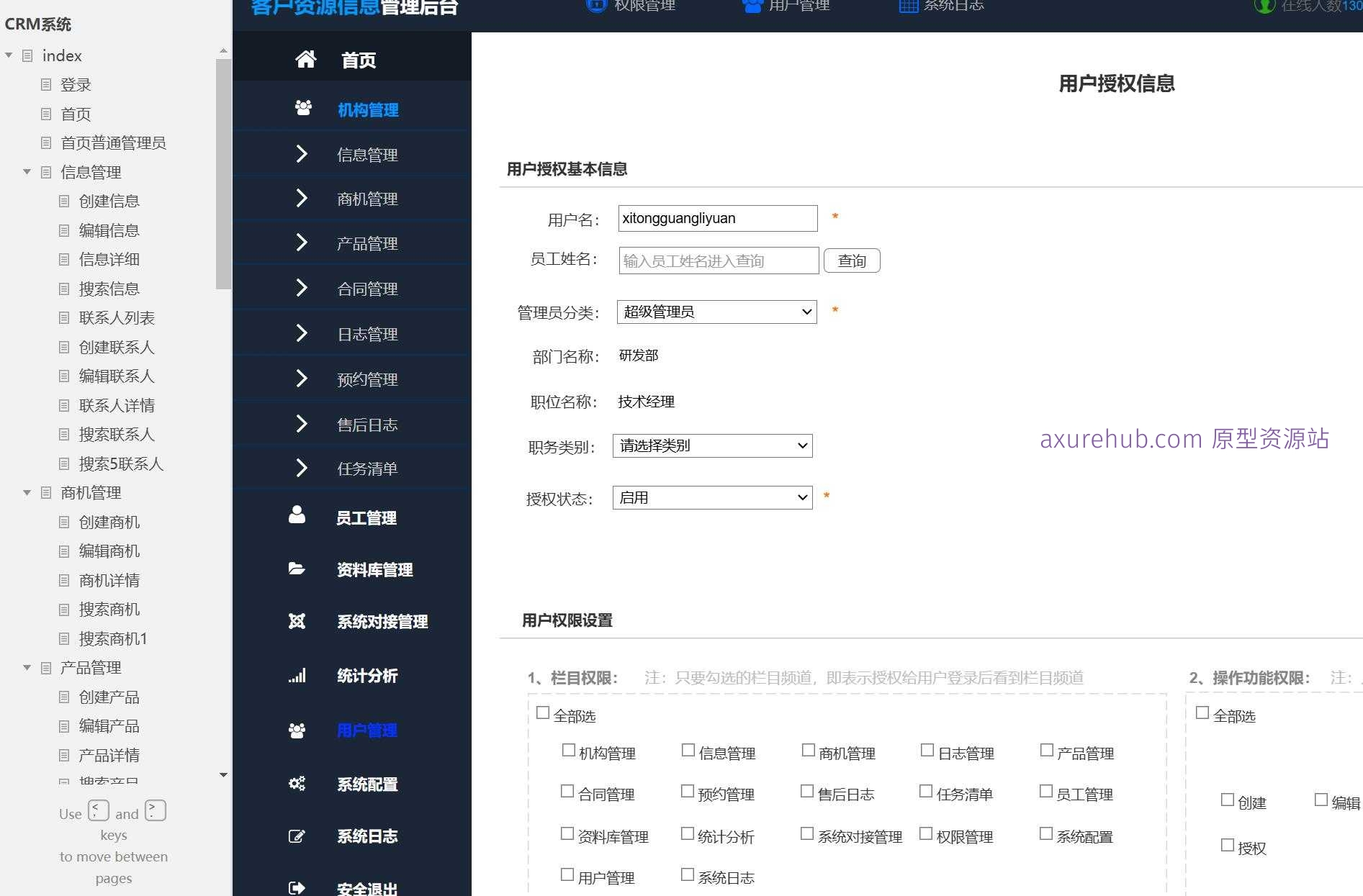Open the 编辑信息 page in the index tree
1363x896 pixels.
108,230
